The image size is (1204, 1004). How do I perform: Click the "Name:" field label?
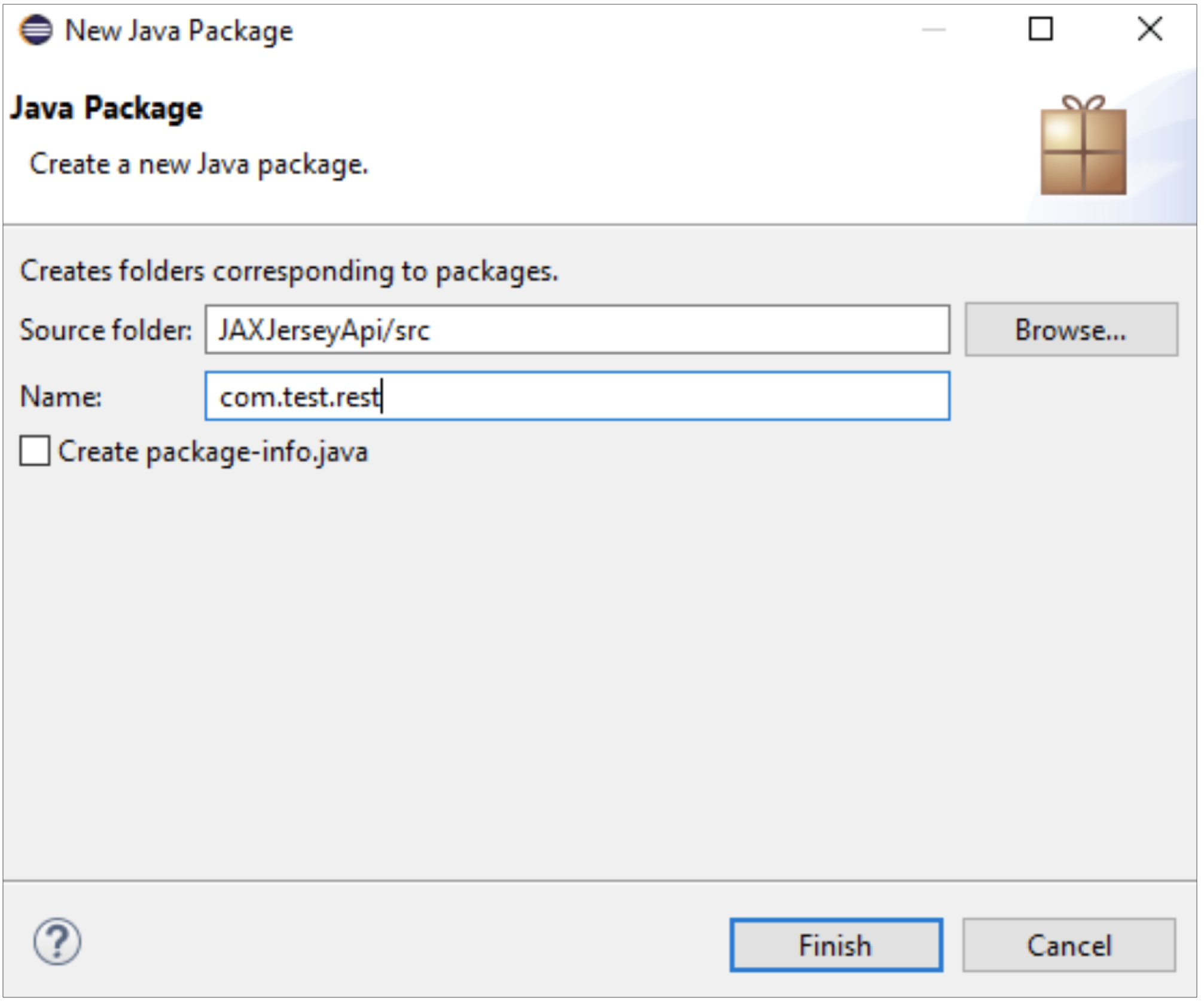tap(61, 397)
